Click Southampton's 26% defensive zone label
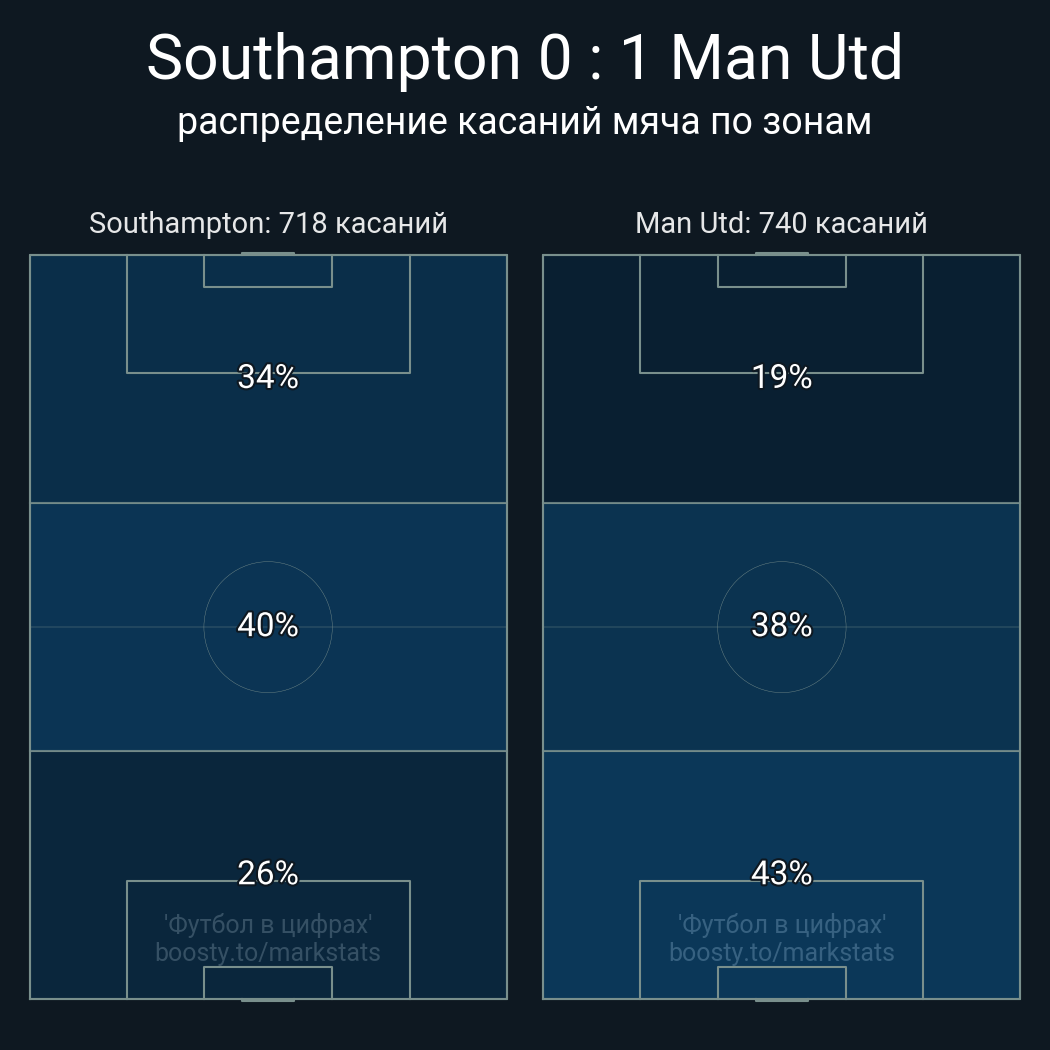The image size is (1050, 1050). (268, 873)
